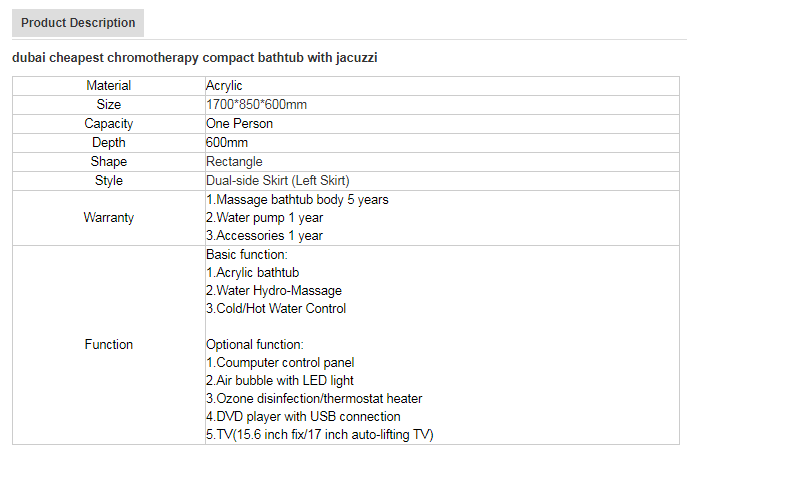This screenshot has height=481, width=809.
Task: Select the Material label cell
Action: (x=108, y=86)
